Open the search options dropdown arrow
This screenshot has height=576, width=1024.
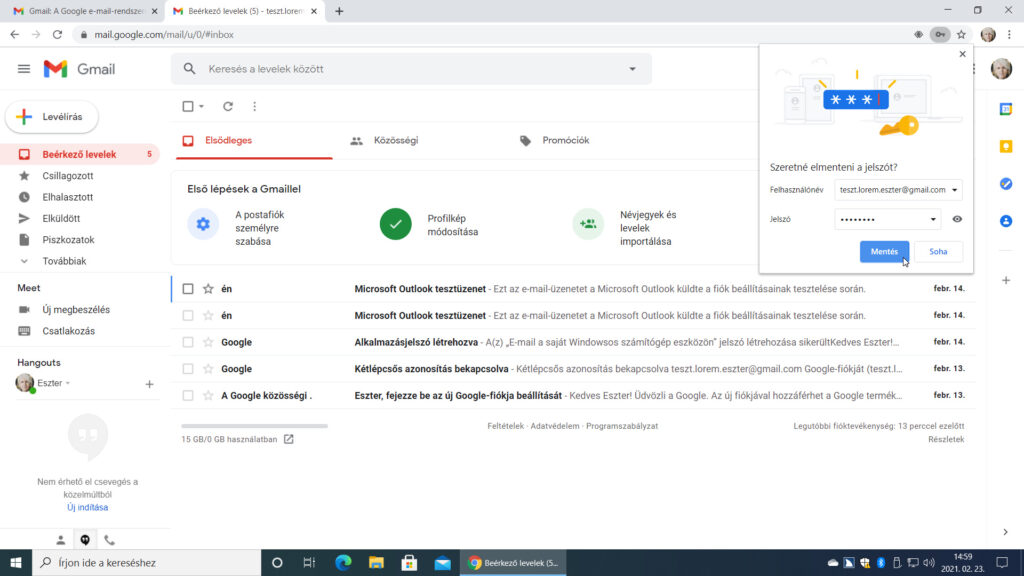coord(632,69)
